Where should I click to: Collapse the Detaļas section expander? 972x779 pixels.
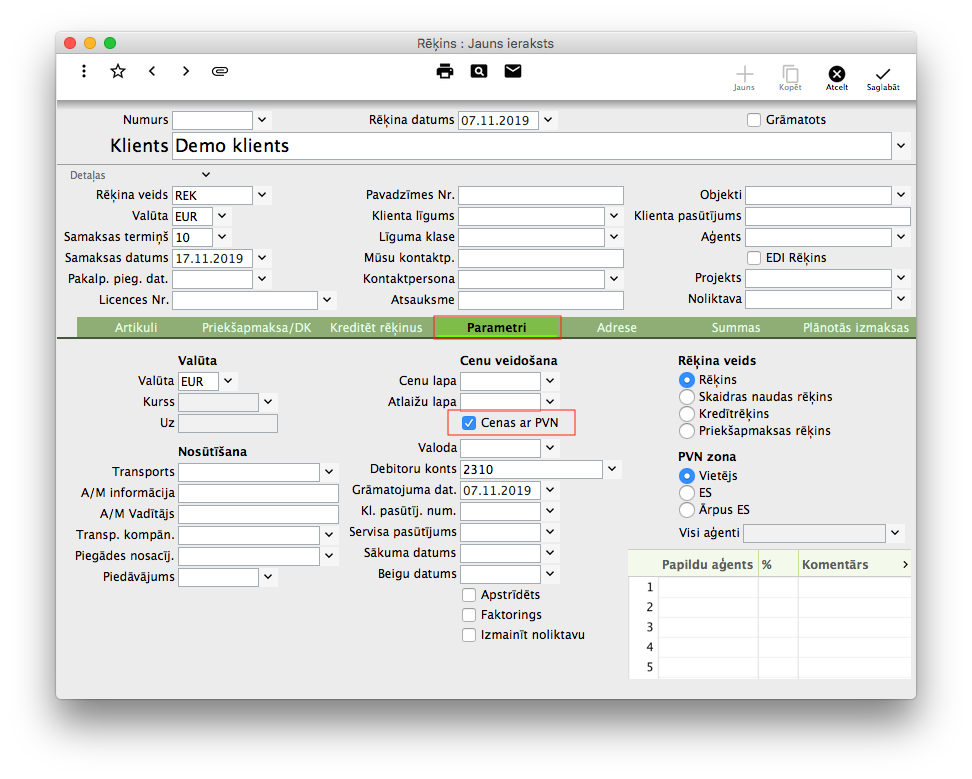click(206, 175)
